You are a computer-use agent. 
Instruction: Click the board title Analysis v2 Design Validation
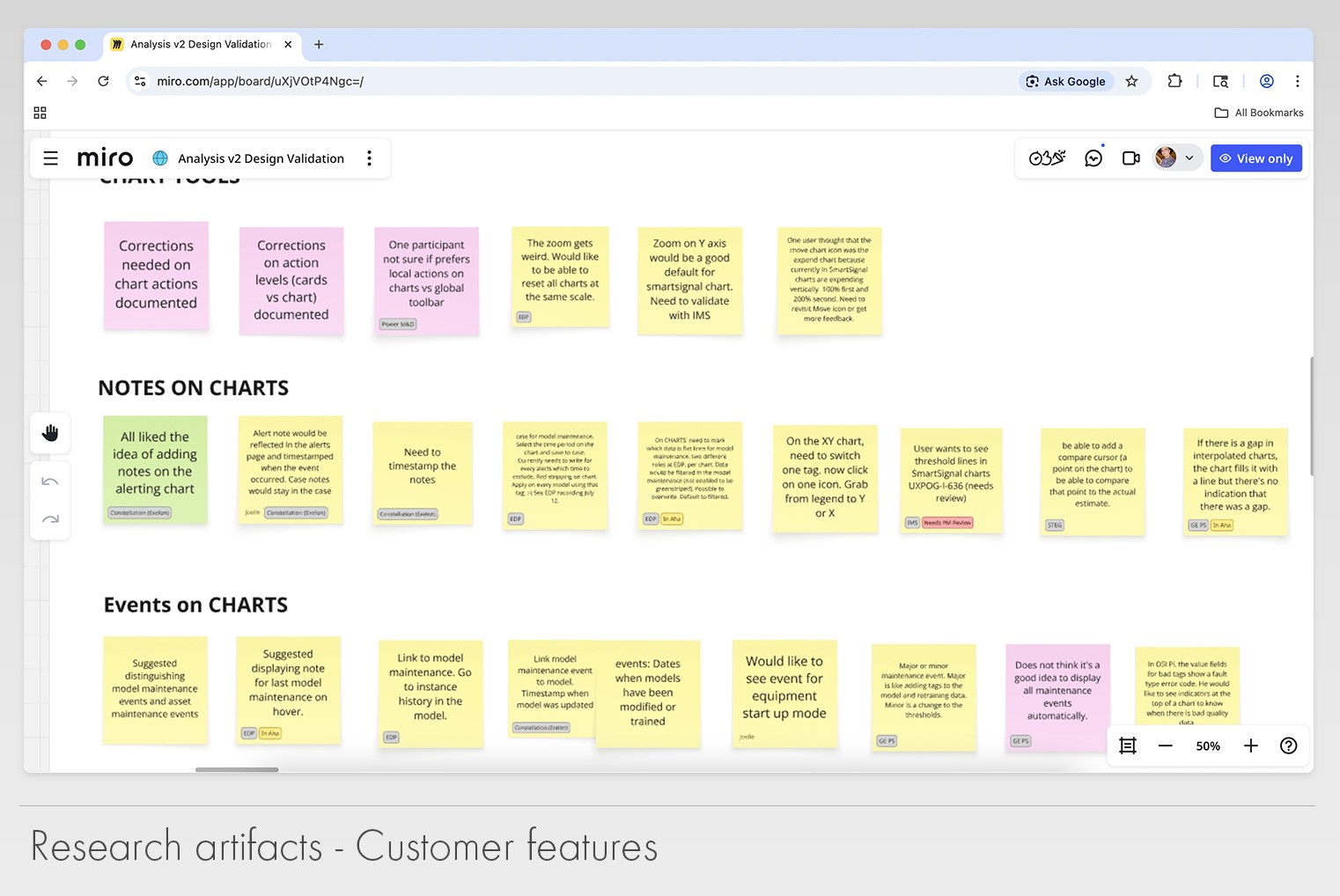pos(261,158)
